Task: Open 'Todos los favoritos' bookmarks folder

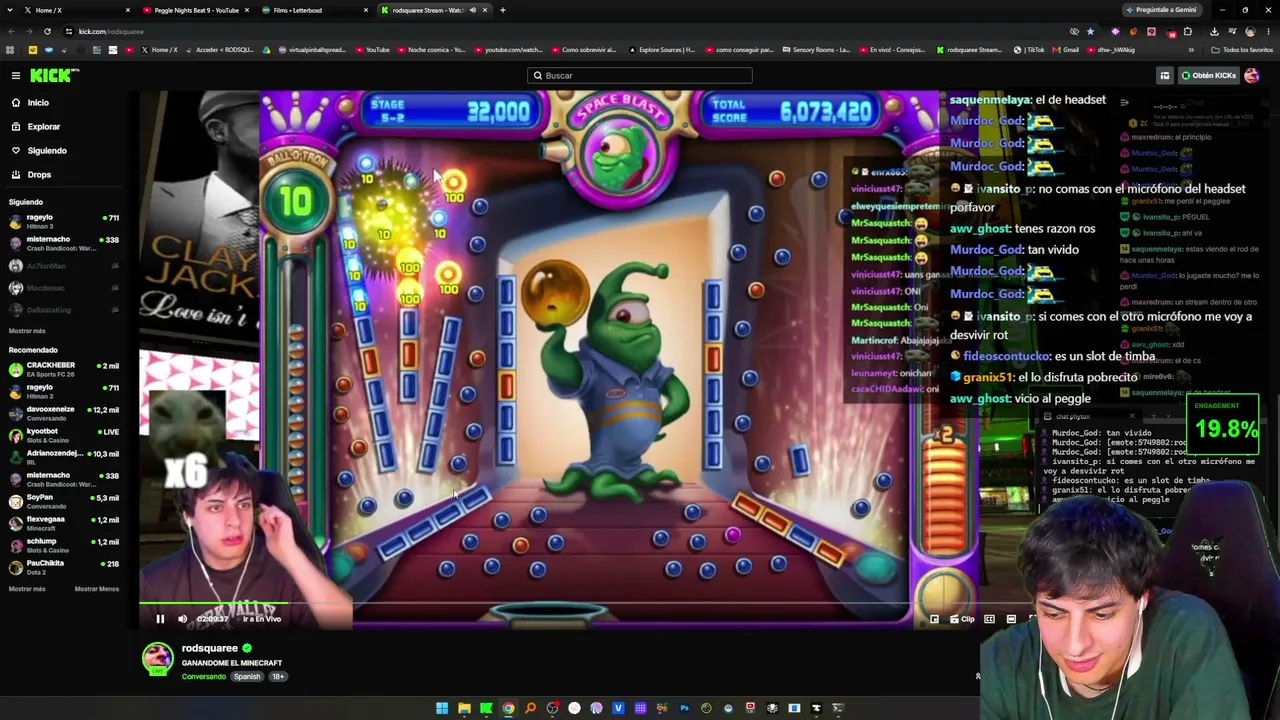Action: (1243, 50)
